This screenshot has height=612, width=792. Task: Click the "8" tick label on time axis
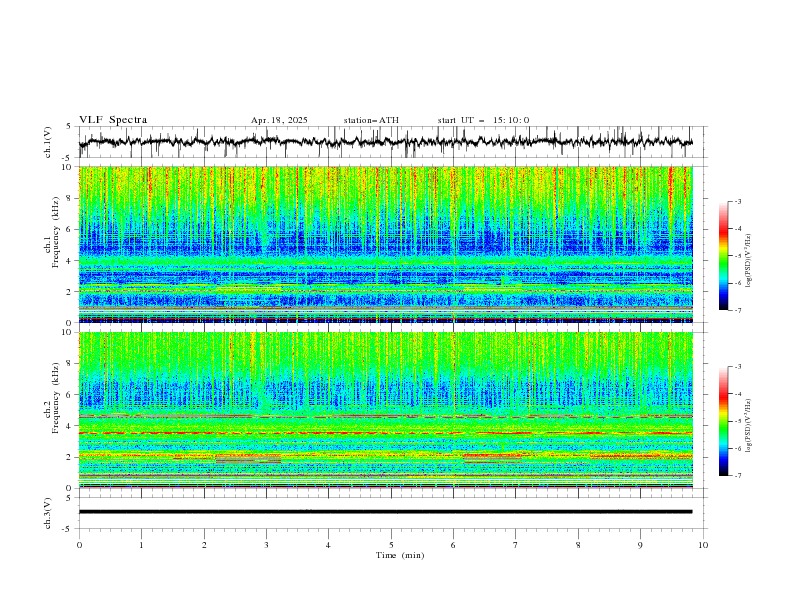click(578, 545)
